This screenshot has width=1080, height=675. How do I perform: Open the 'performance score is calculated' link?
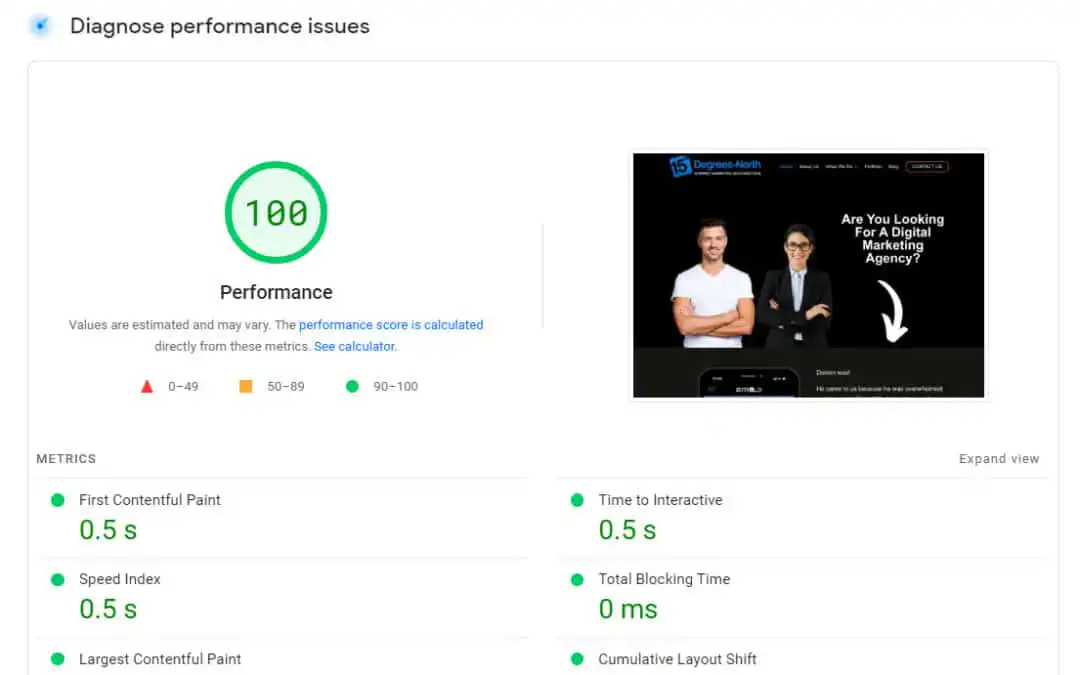click(x=391, y=324)
